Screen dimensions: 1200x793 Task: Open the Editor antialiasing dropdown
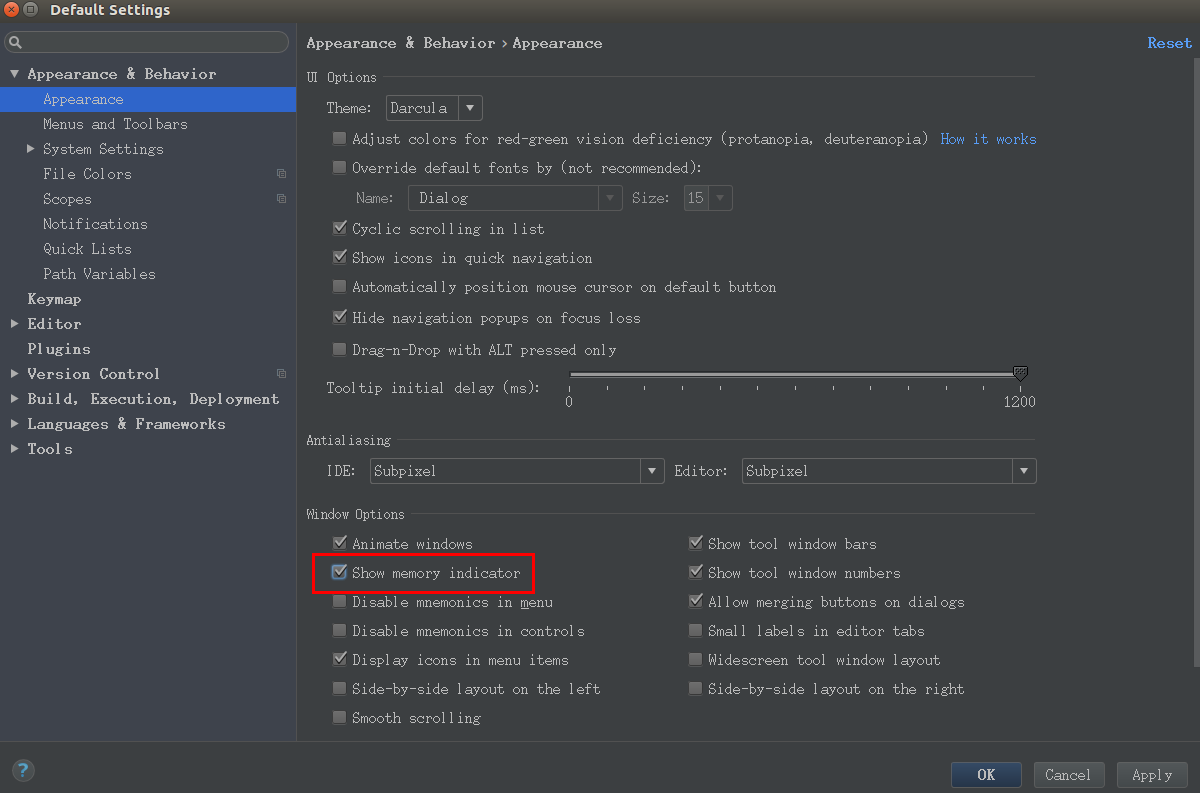click(889, 471)
